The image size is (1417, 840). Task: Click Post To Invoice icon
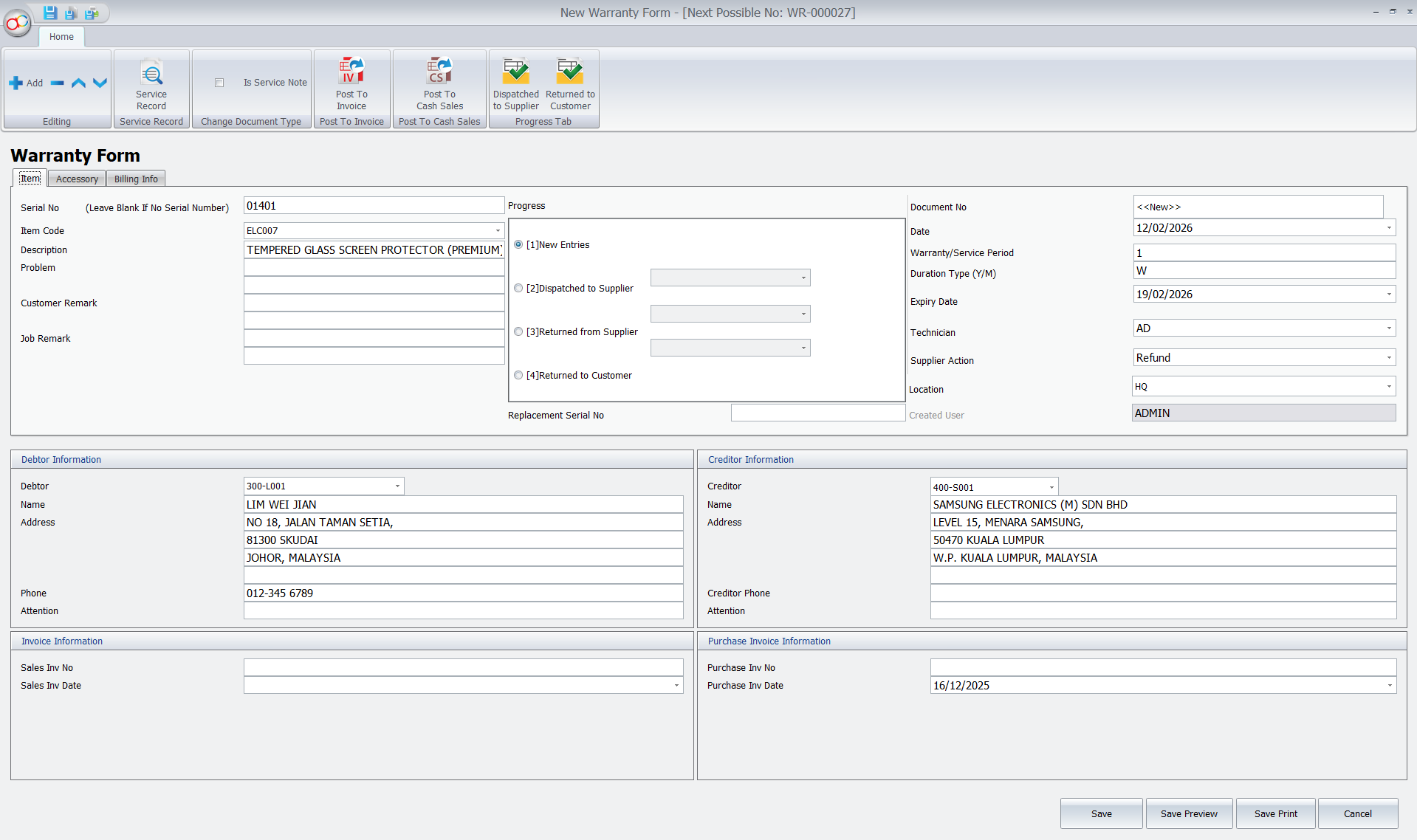[x=351, y=72]
